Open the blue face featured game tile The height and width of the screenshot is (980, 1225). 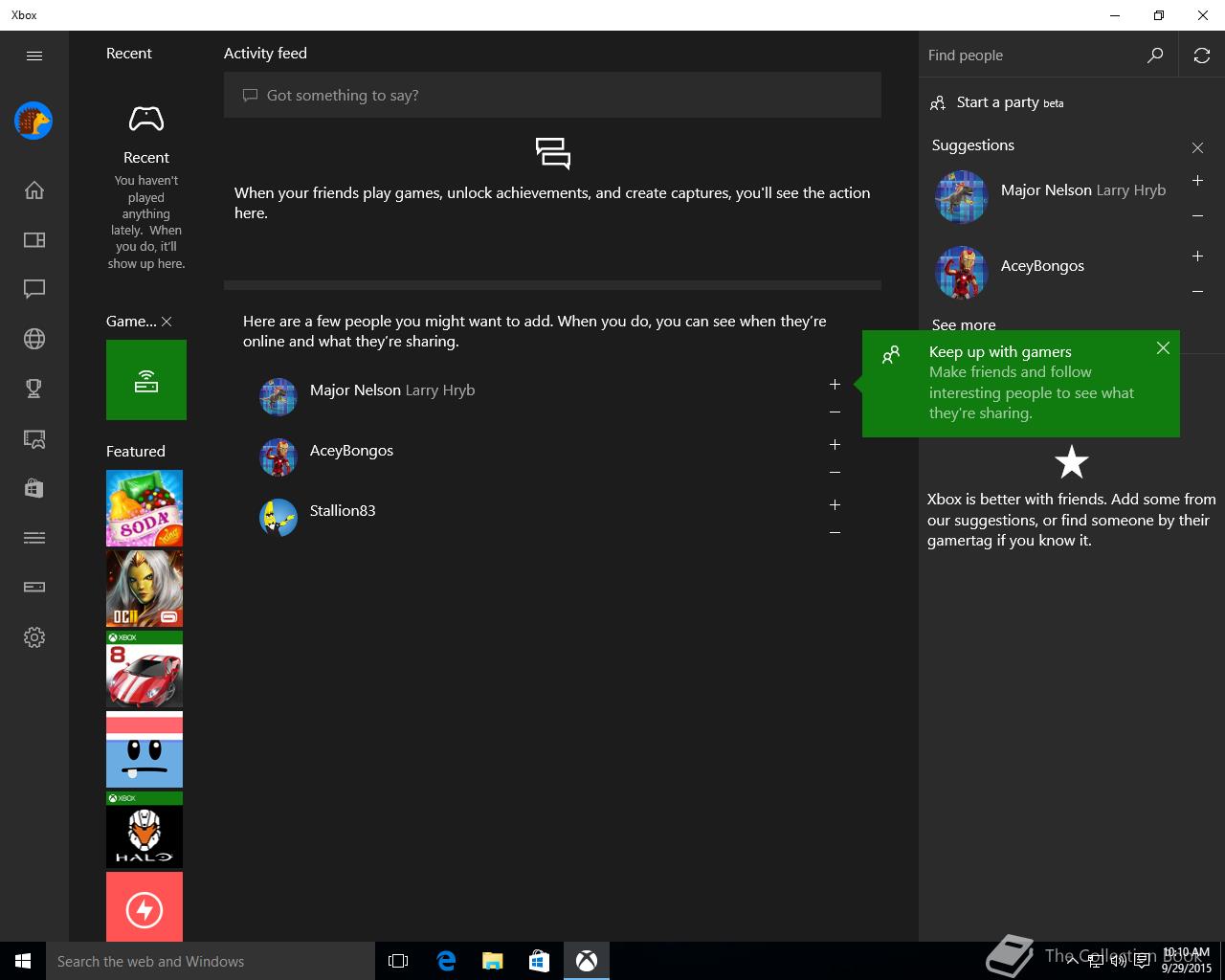(145, 749)
